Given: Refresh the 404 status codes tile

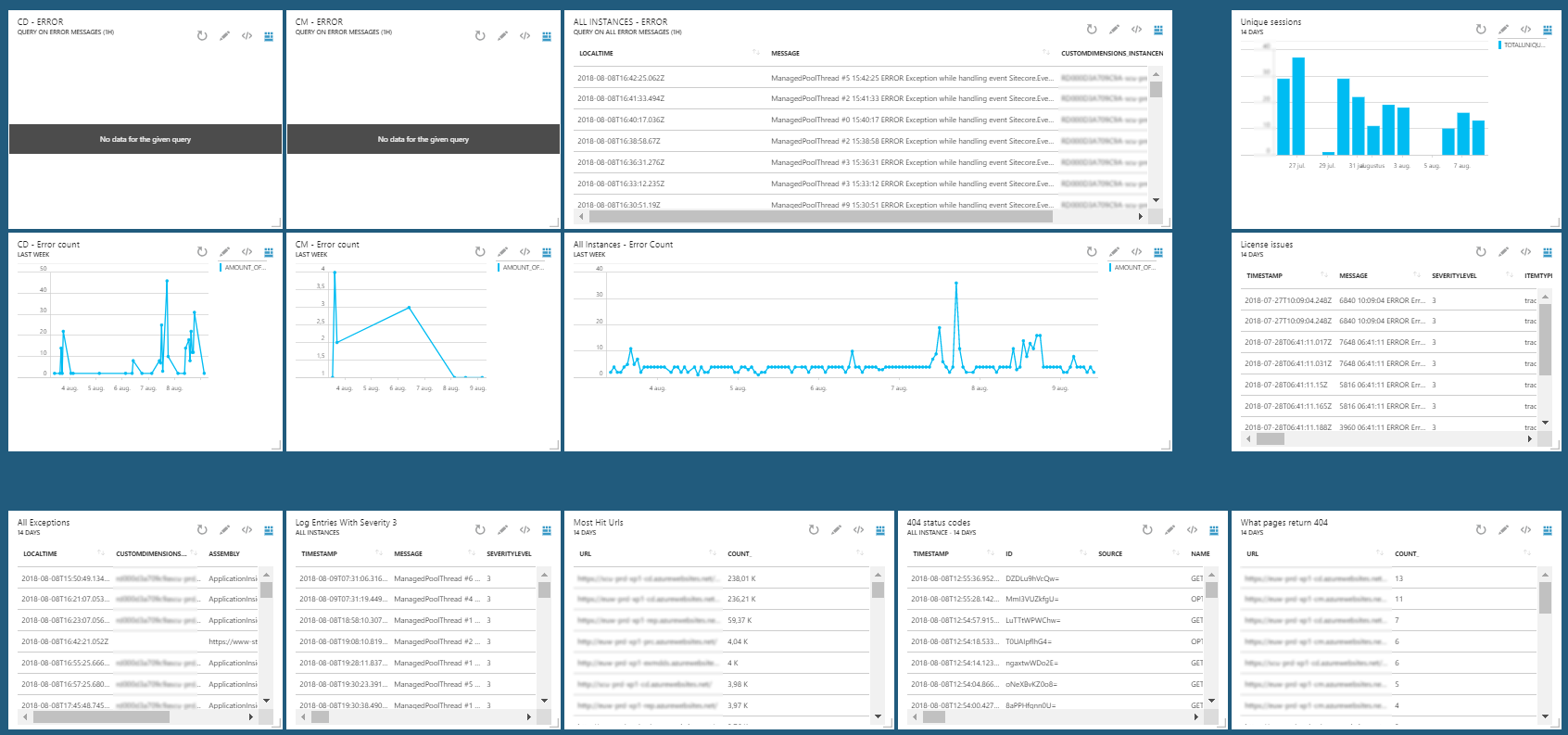Looking at the screenshot, I should click(1147, 530).
